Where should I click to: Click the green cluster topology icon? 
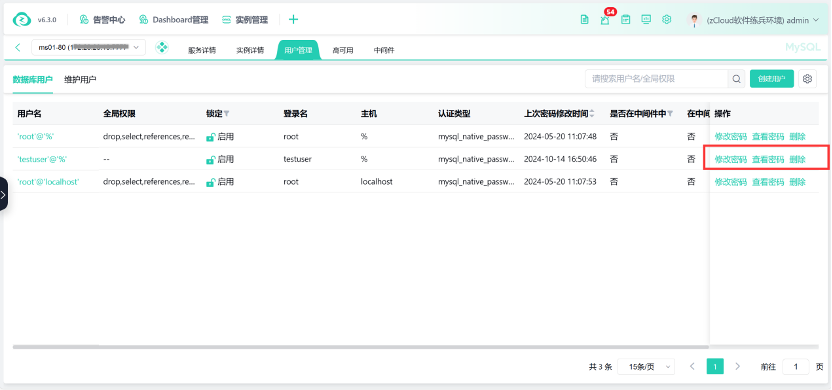click(162, 48)
